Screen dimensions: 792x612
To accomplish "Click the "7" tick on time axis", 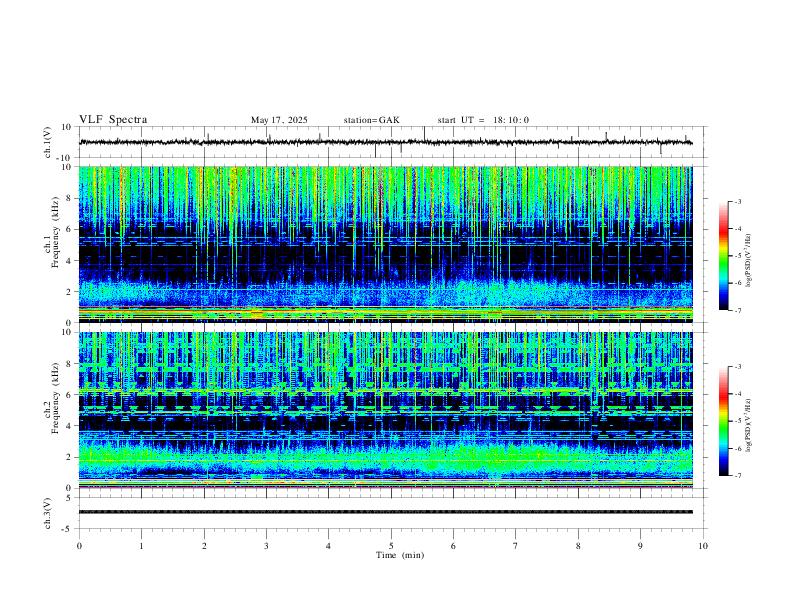I will click(x=515, y=546).
